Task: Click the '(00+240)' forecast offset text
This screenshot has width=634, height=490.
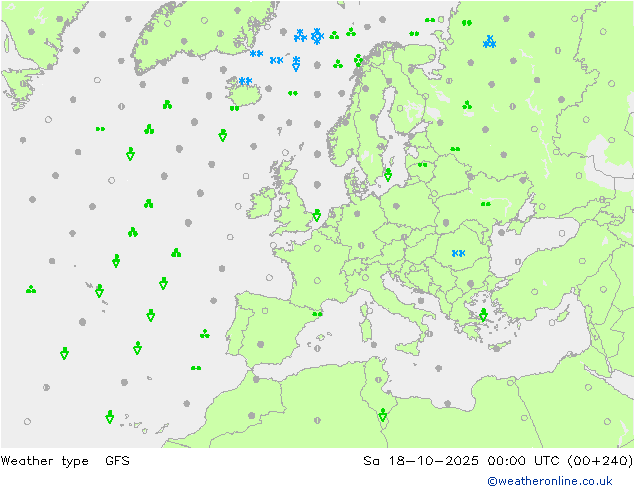Action: tap(600, 461)
